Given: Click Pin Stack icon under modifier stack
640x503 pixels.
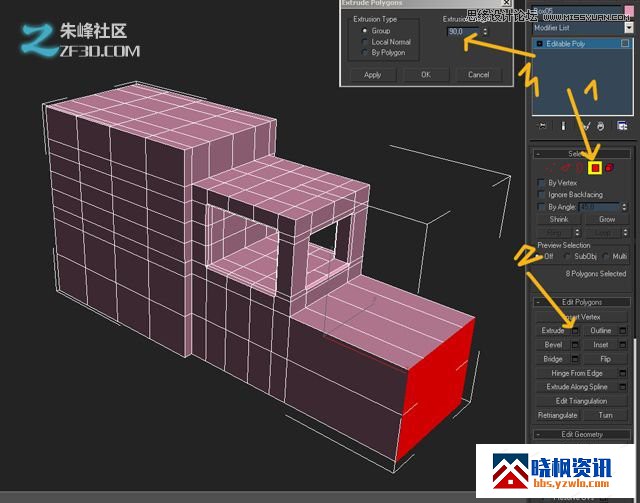Looking at the screenshot, I should 543,126.
